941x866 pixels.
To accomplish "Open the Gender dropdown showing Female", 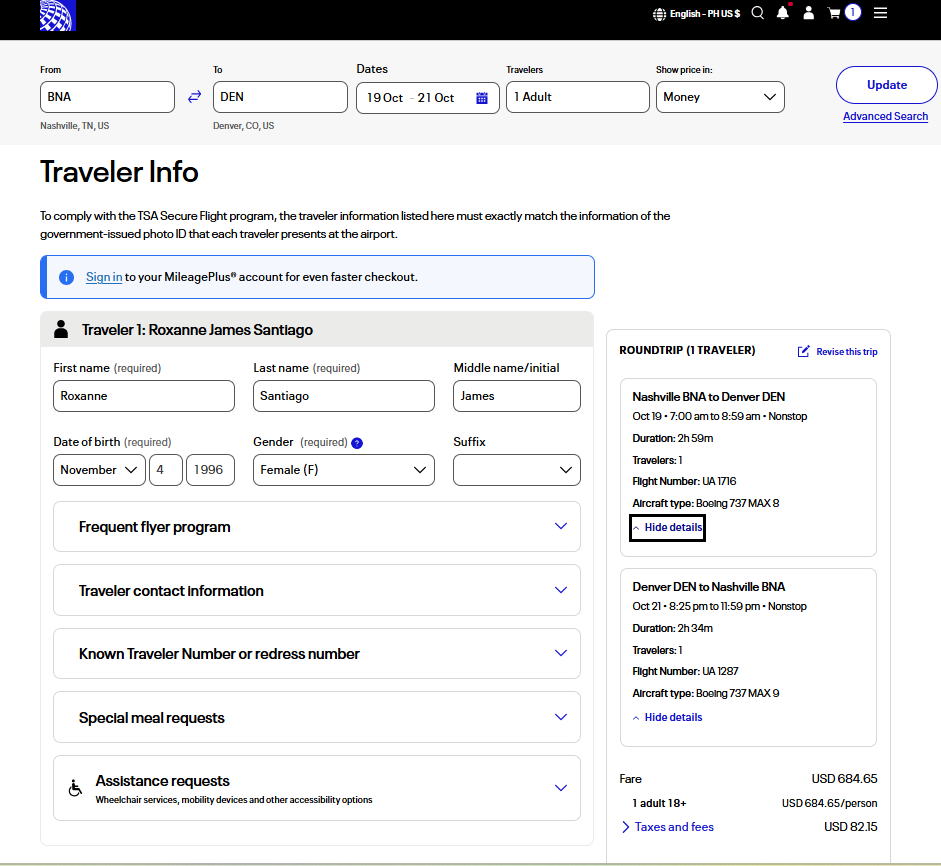I will coord(344,470).
